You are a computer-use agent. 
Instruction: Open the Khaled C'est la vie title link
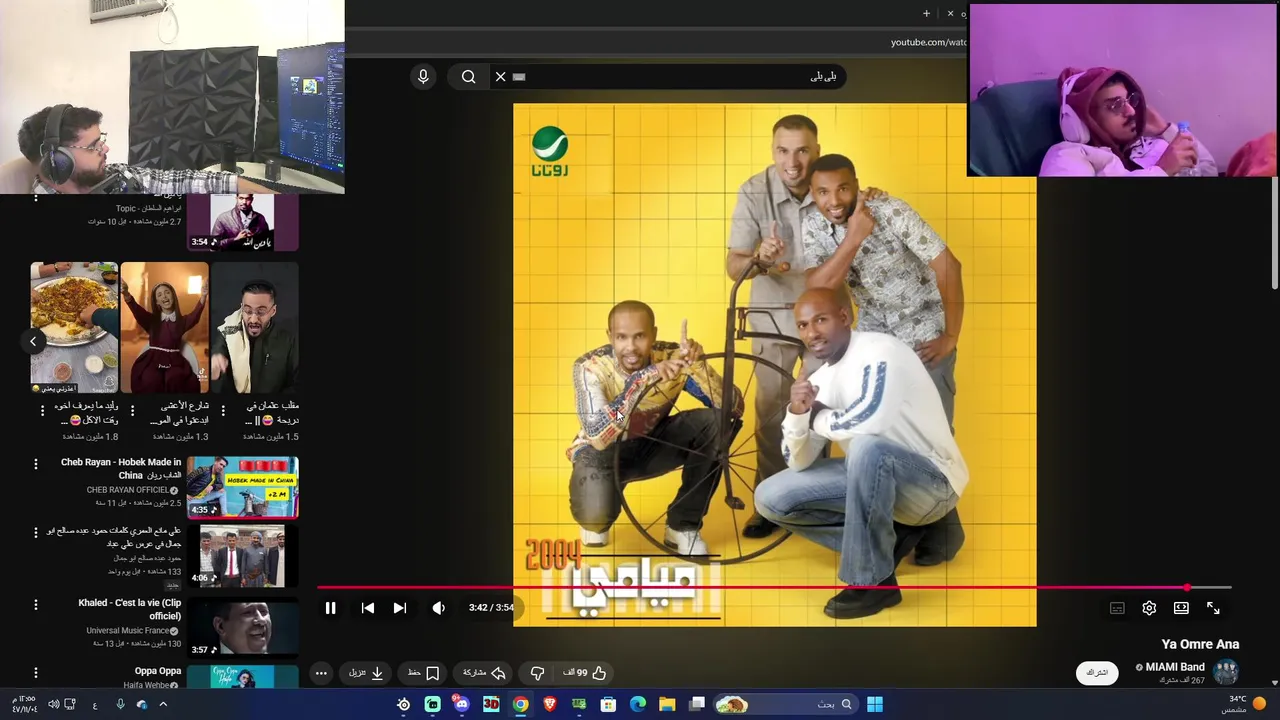pos(130,610)
